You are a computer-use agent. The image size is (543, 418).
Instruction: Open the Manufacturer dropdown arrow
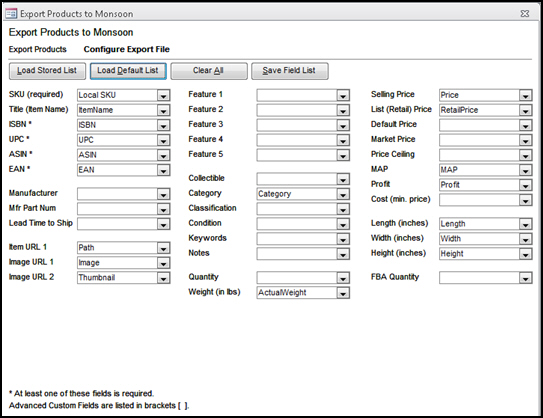point(163,194)
